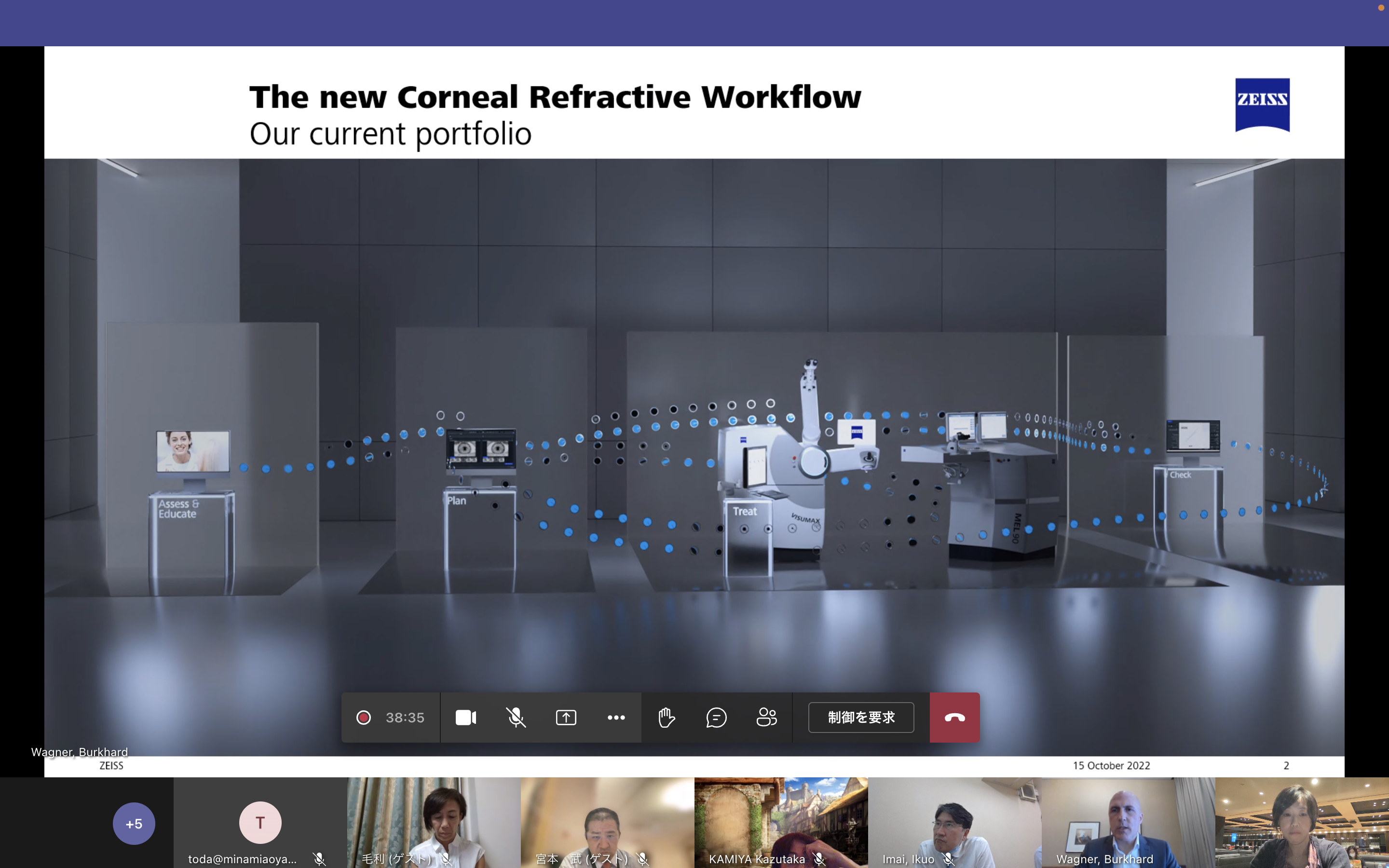Click the 'Treat' station label

pos(745,511)
